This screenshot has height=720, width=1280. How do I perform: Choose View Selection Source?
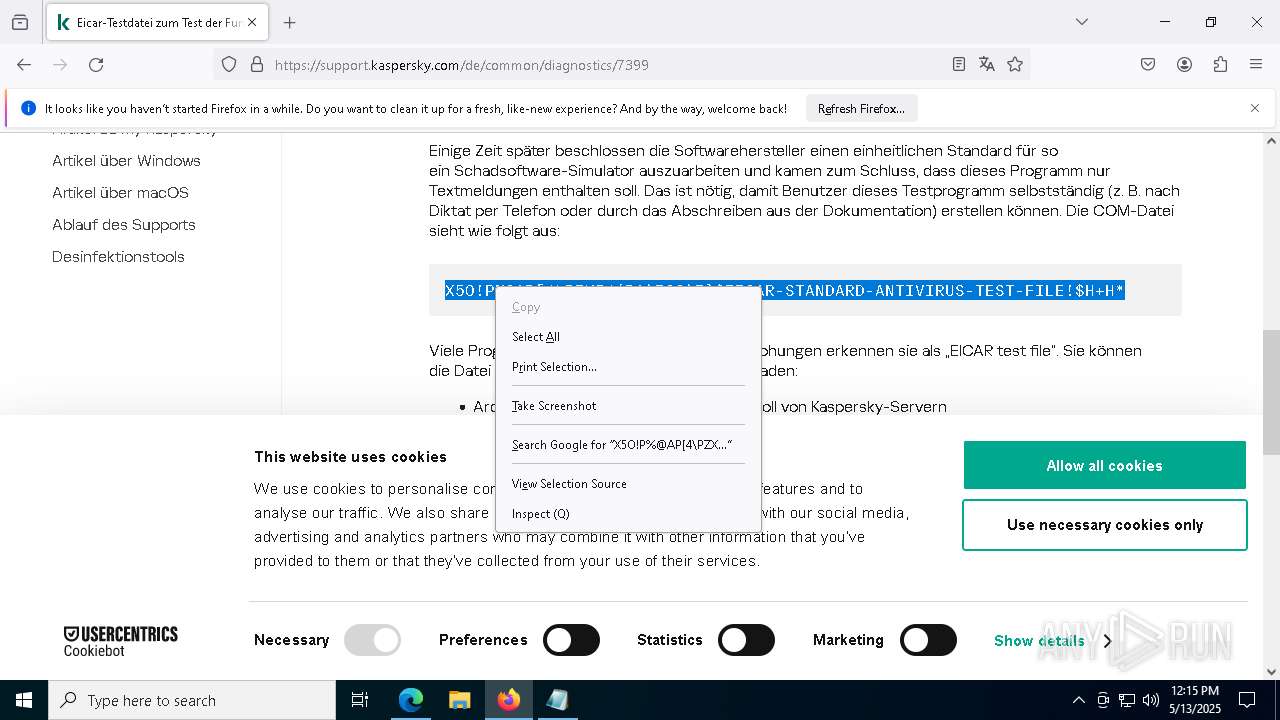[628, 484]
